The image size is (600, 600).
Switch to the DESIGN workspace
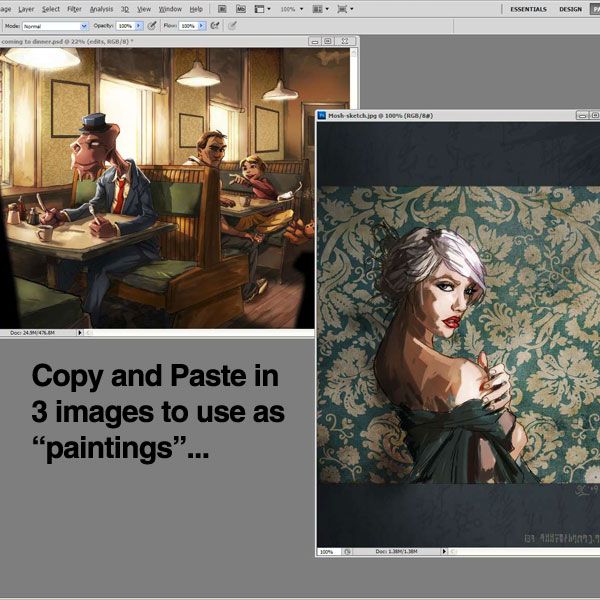click(570, 9)
